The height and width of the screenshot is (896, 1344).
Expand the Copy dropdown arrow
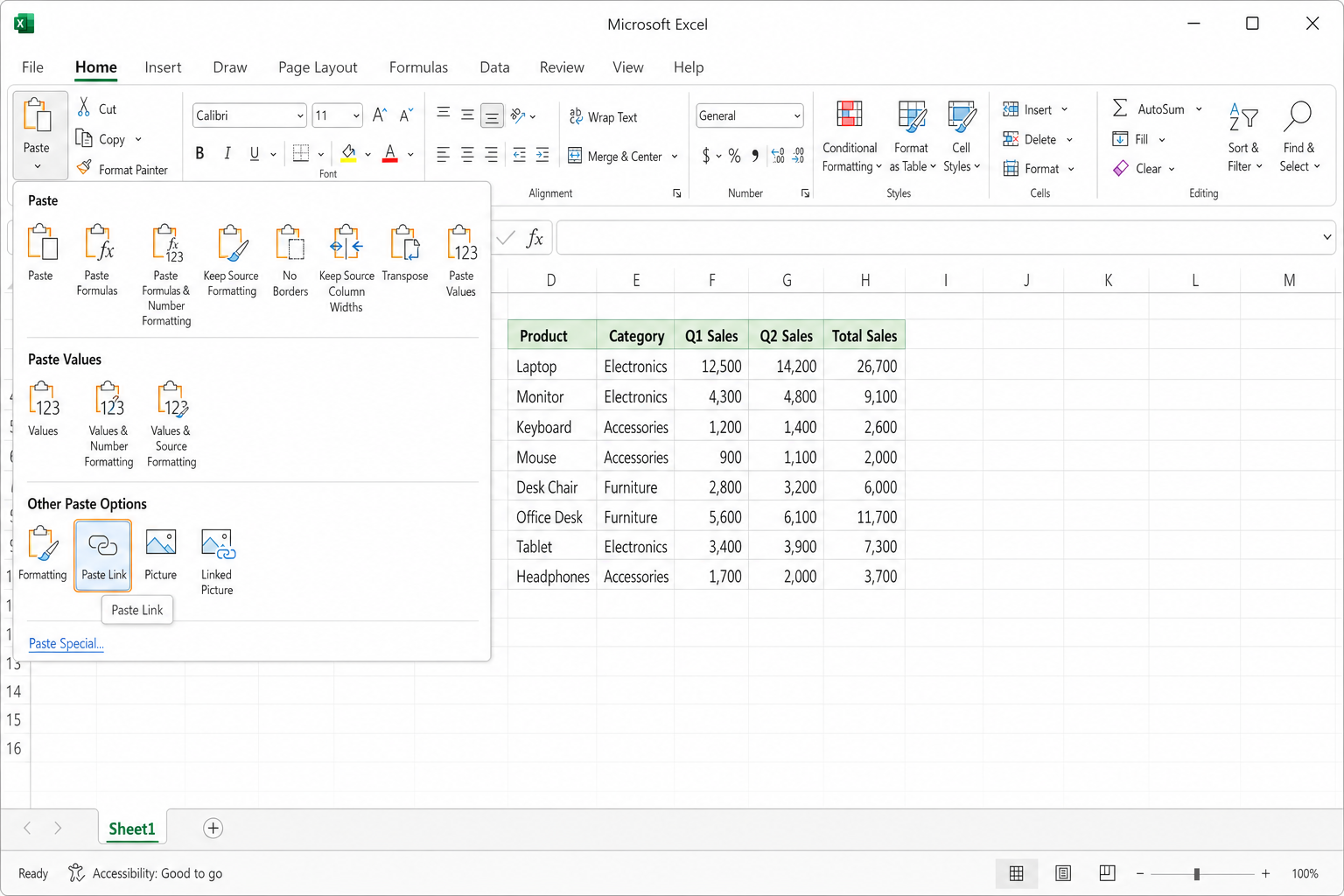(138, 139)
